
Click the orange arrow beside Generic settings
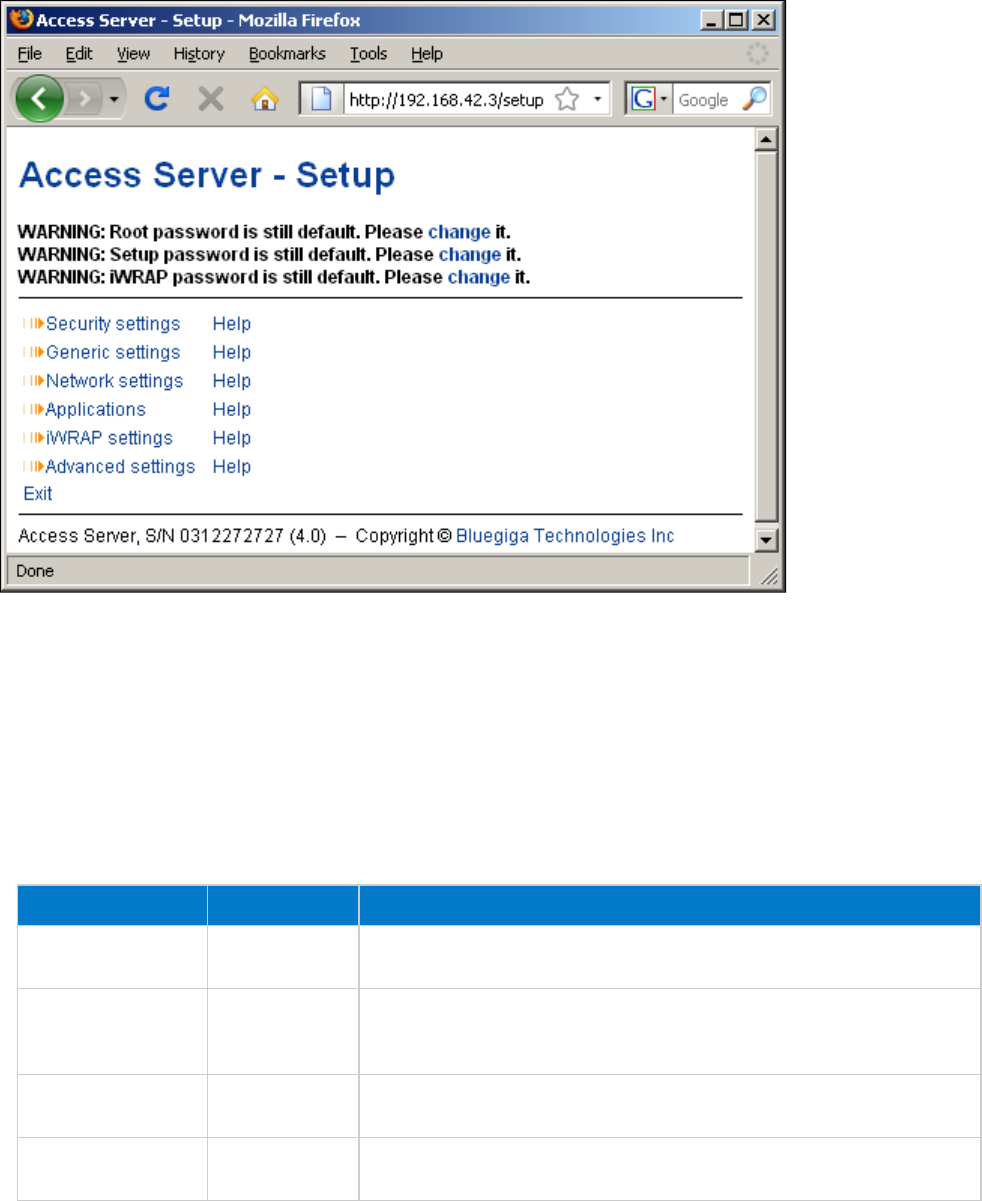(x=34, y=352)
